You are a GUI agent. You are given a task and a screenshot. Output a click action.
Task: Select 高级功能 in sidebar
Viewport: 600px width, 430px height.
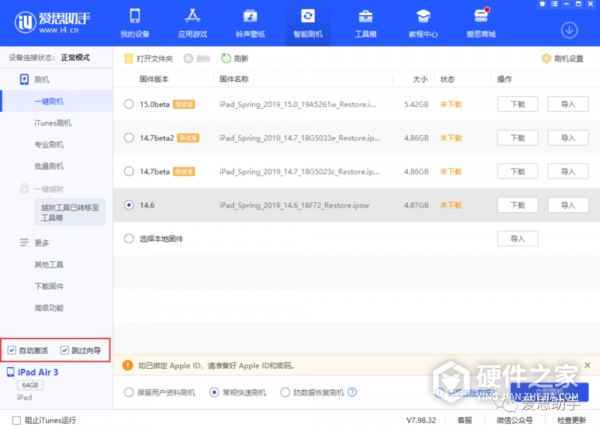coord(49,308)
